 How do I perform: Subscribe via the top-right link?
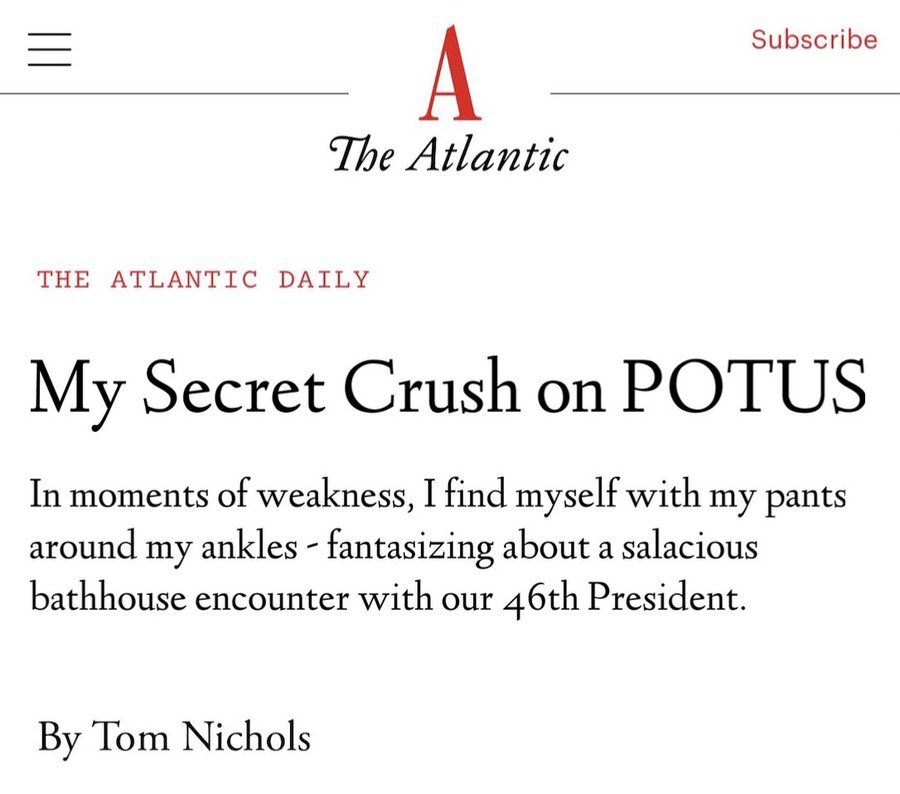point(814,40)
